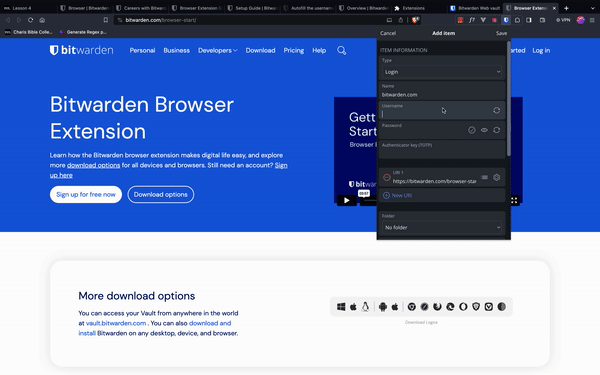Expand the Developers navigation menu
The width and height of the screenshot is (600, 375).
tap(217, 51)
